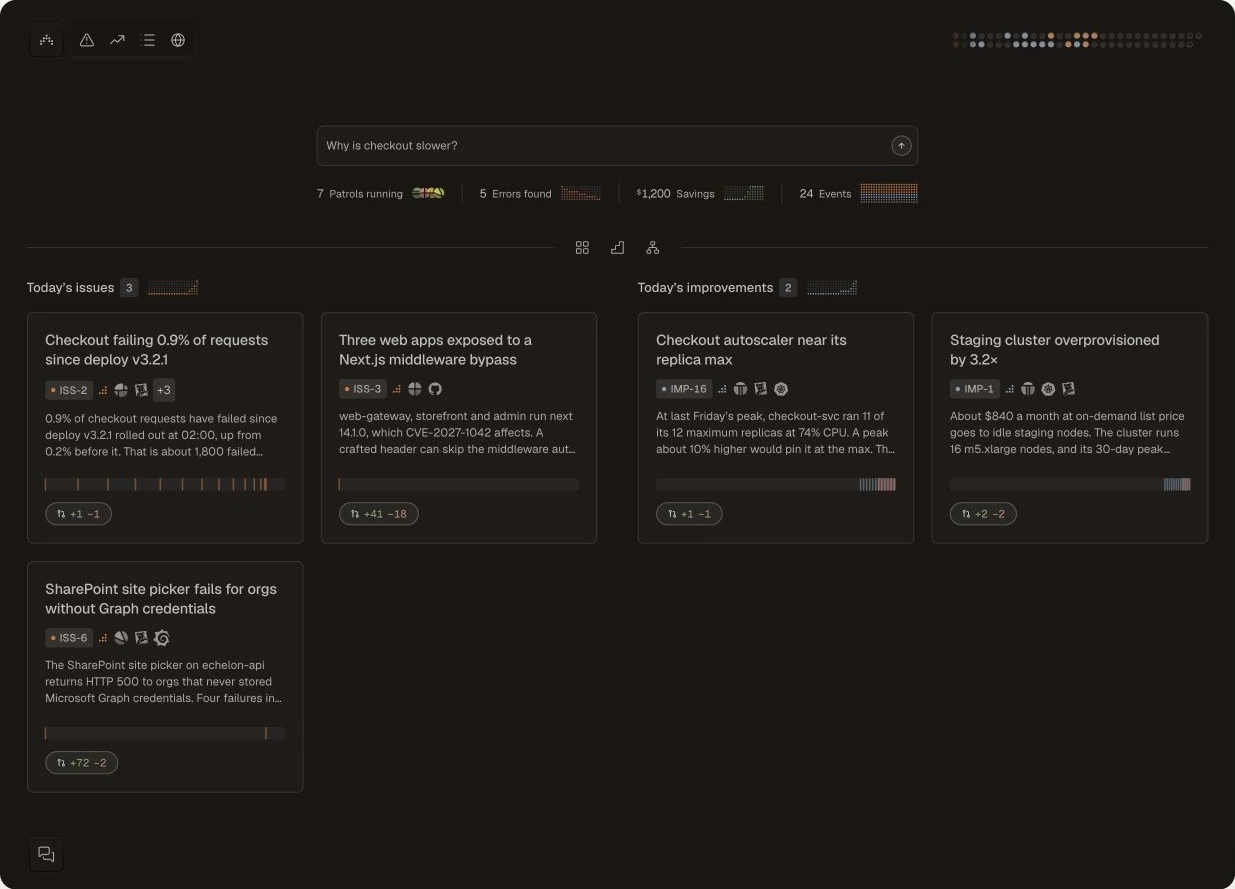Click the event timeline bar on ISS-6 card
This screenshot has height=889, width=1235.
165,733
